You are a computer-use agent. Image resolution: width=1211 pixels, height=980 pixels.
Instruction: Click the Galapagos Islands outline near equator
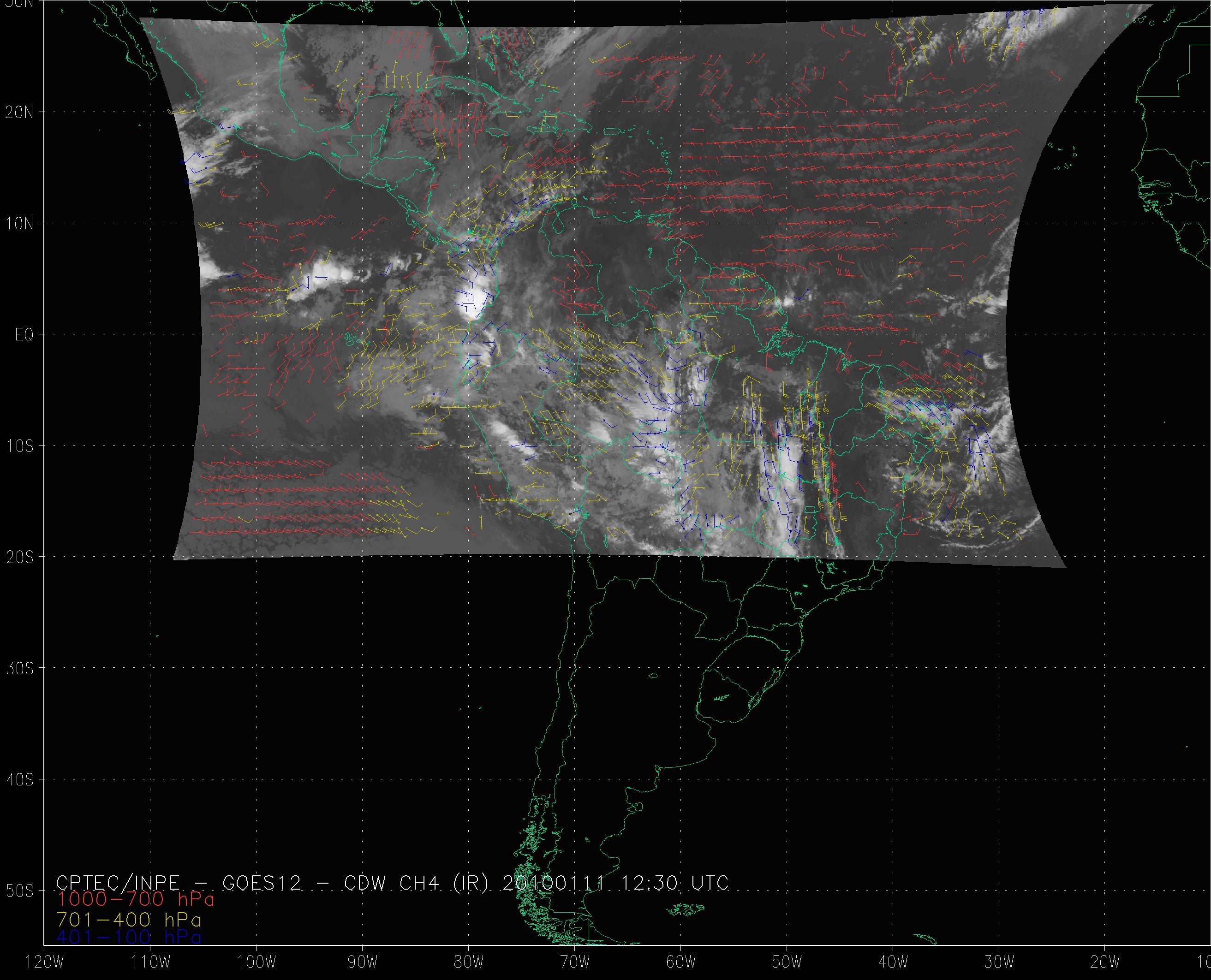351,340
